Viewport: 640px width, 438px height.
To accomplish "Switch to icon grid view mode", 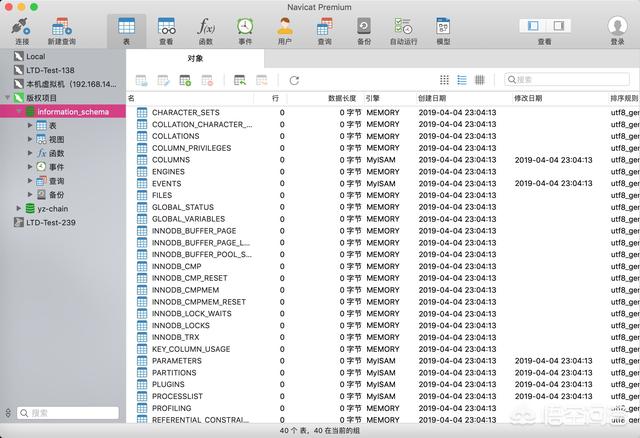I will 444,80.
